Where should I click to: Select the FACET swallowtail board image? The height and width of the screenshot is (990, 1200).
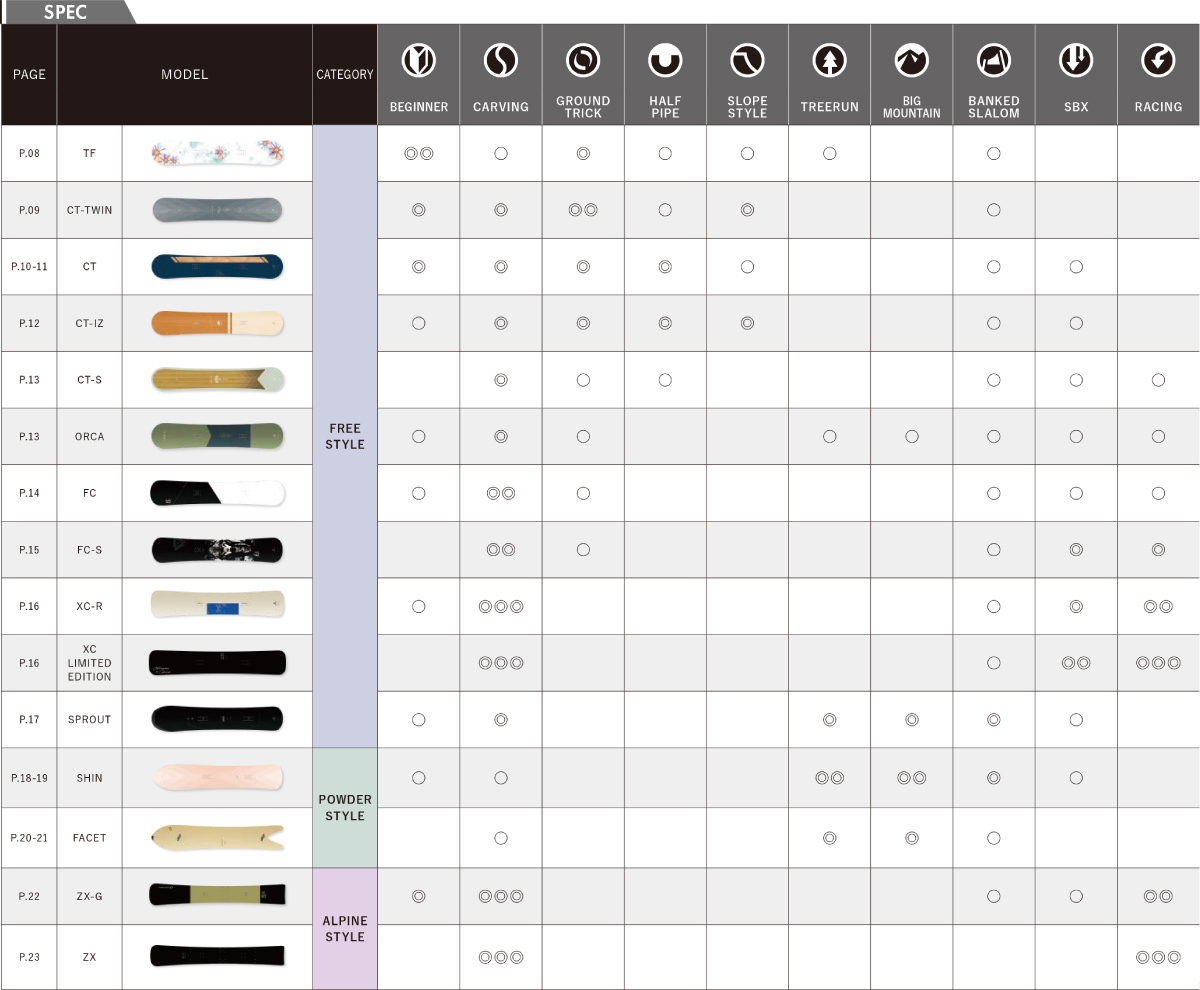(x=217, y=838)
